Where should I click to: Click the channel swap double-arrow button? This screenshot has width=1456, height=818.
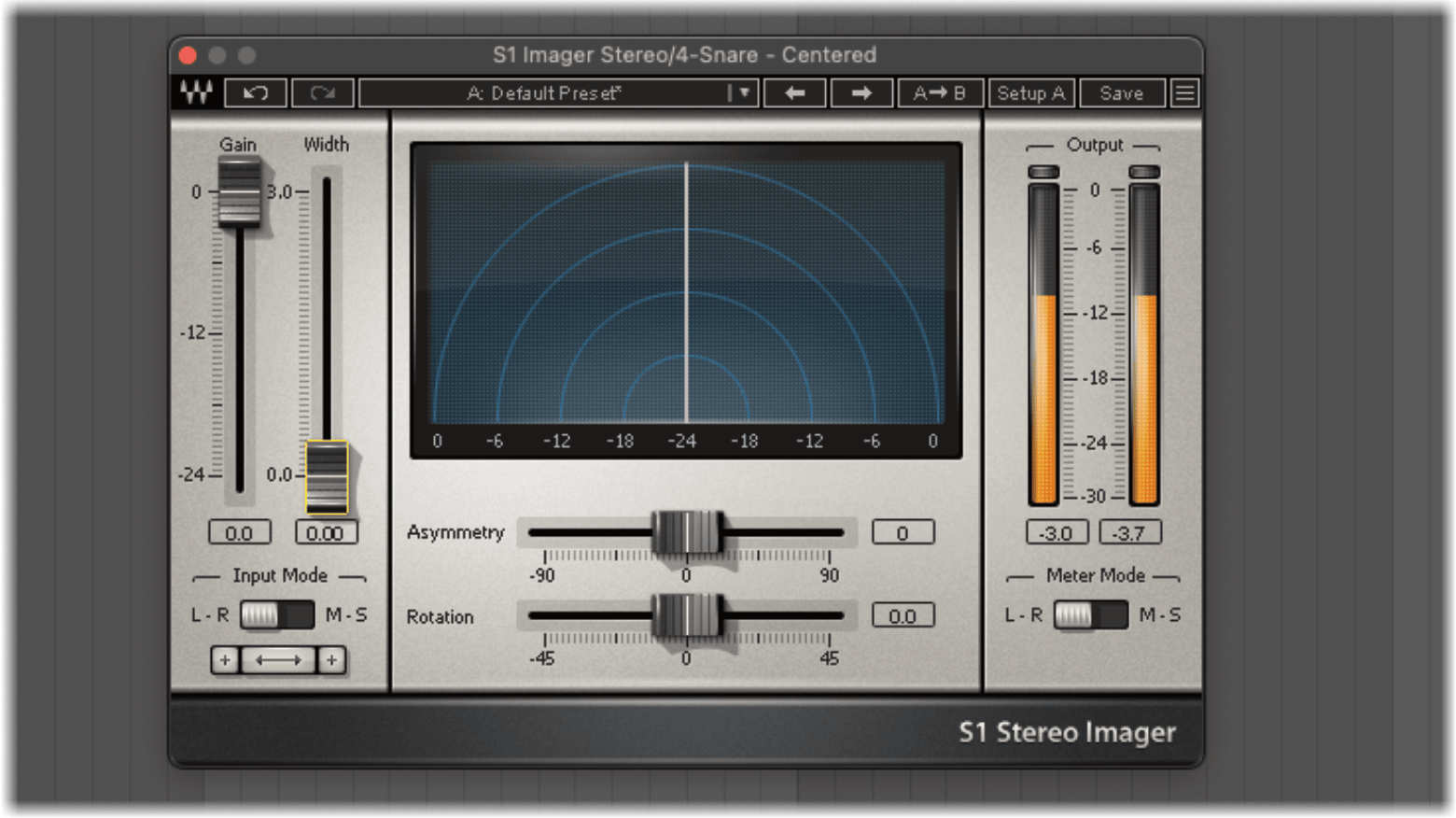(278, 660)
